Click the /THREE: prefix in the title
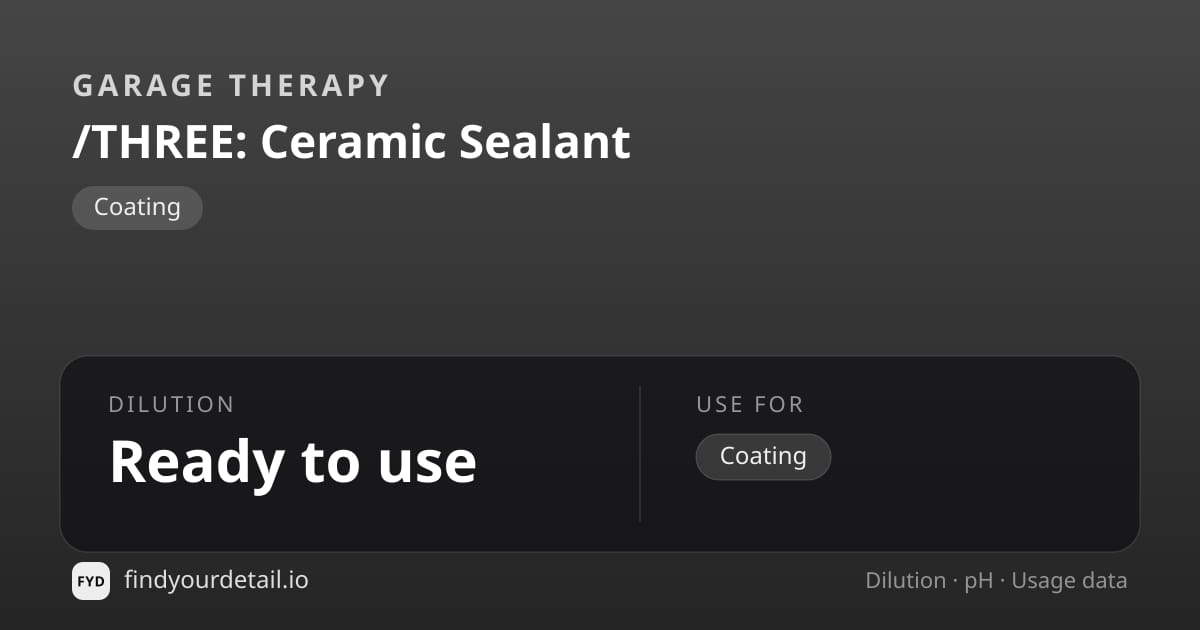1200x630 pixels. point(160,142)
